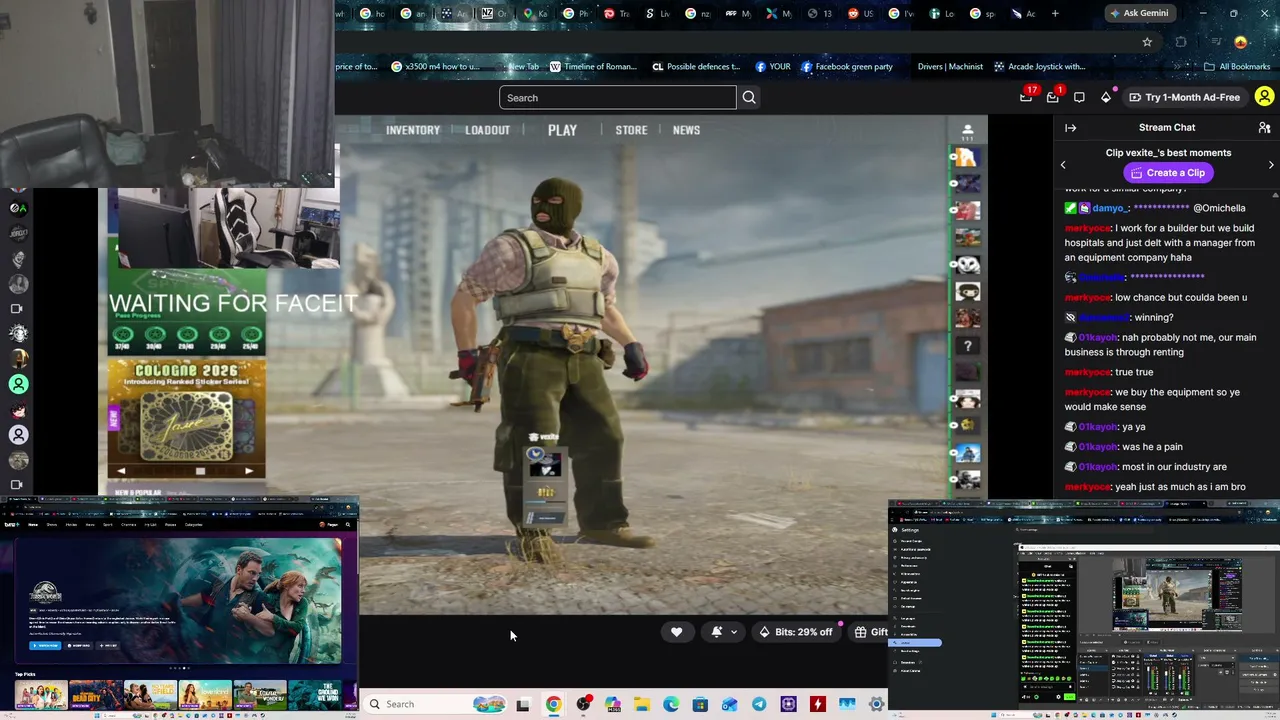1280x720 pixels.
Task: Open Chrome from the Windows taskbar
Action: (553, 704)
